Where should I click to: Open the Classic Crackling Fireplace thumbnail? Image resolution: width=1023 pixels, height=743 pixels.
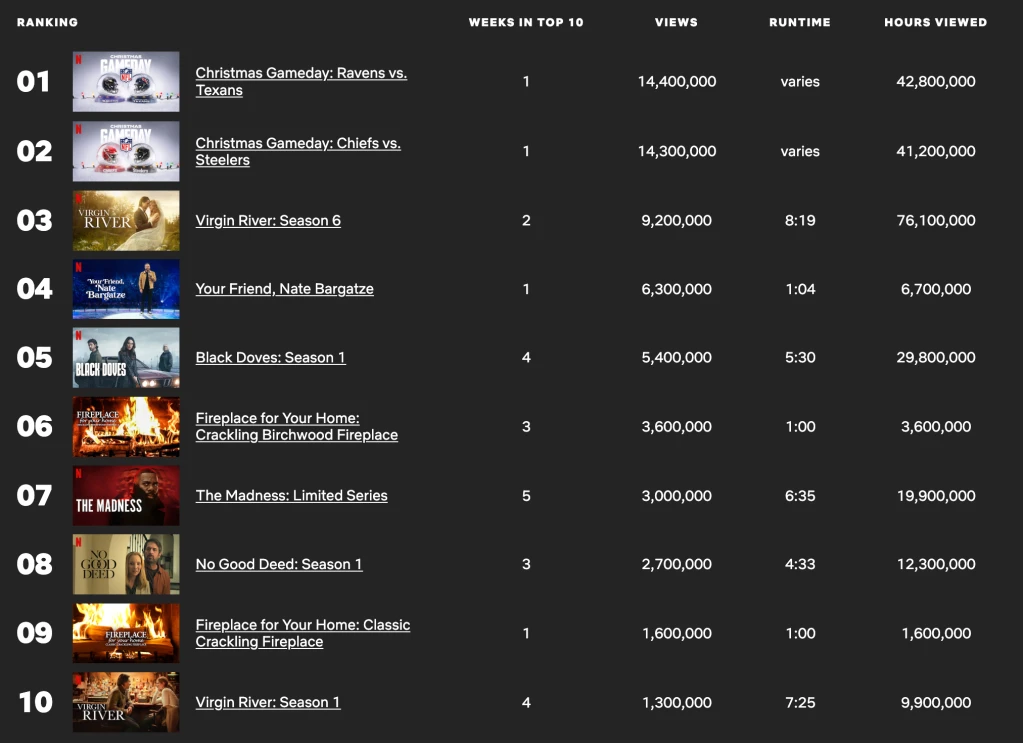click(126, 633)
